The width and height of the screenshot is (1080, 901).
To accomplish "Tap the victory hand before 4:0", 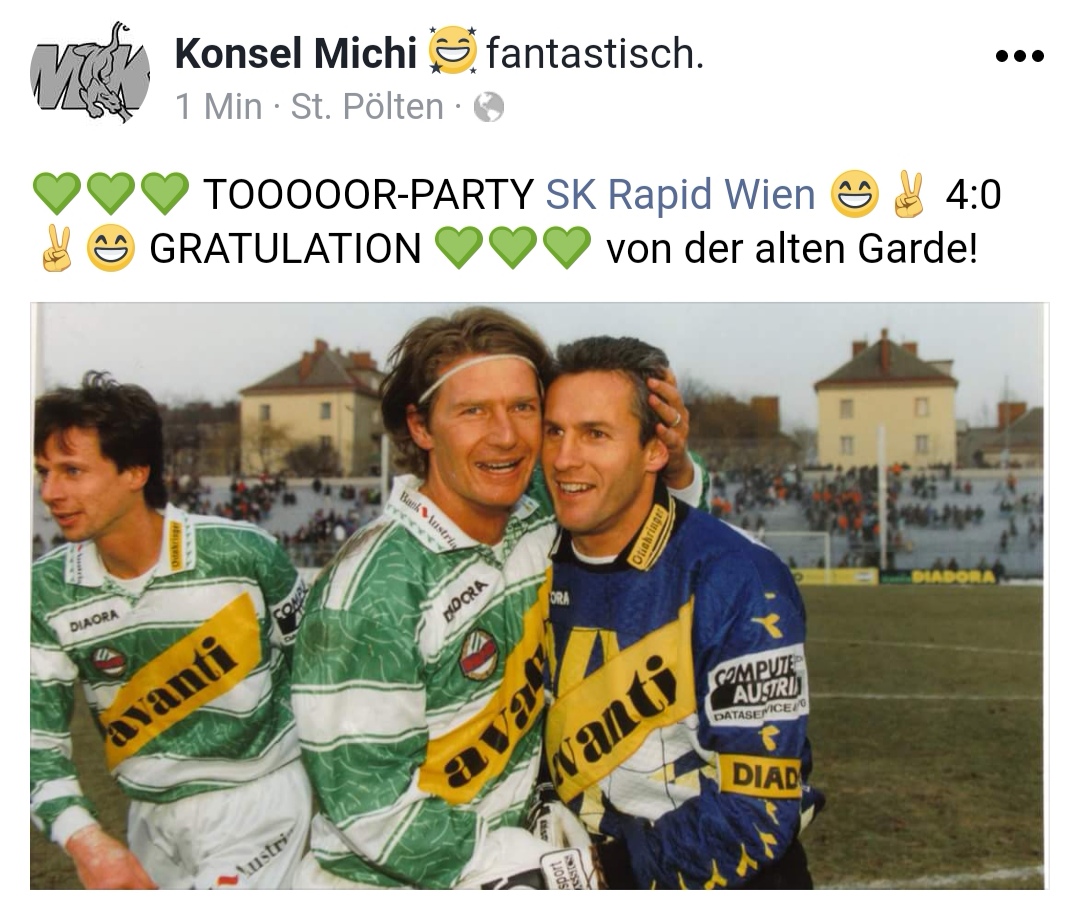I will (908, 194).
